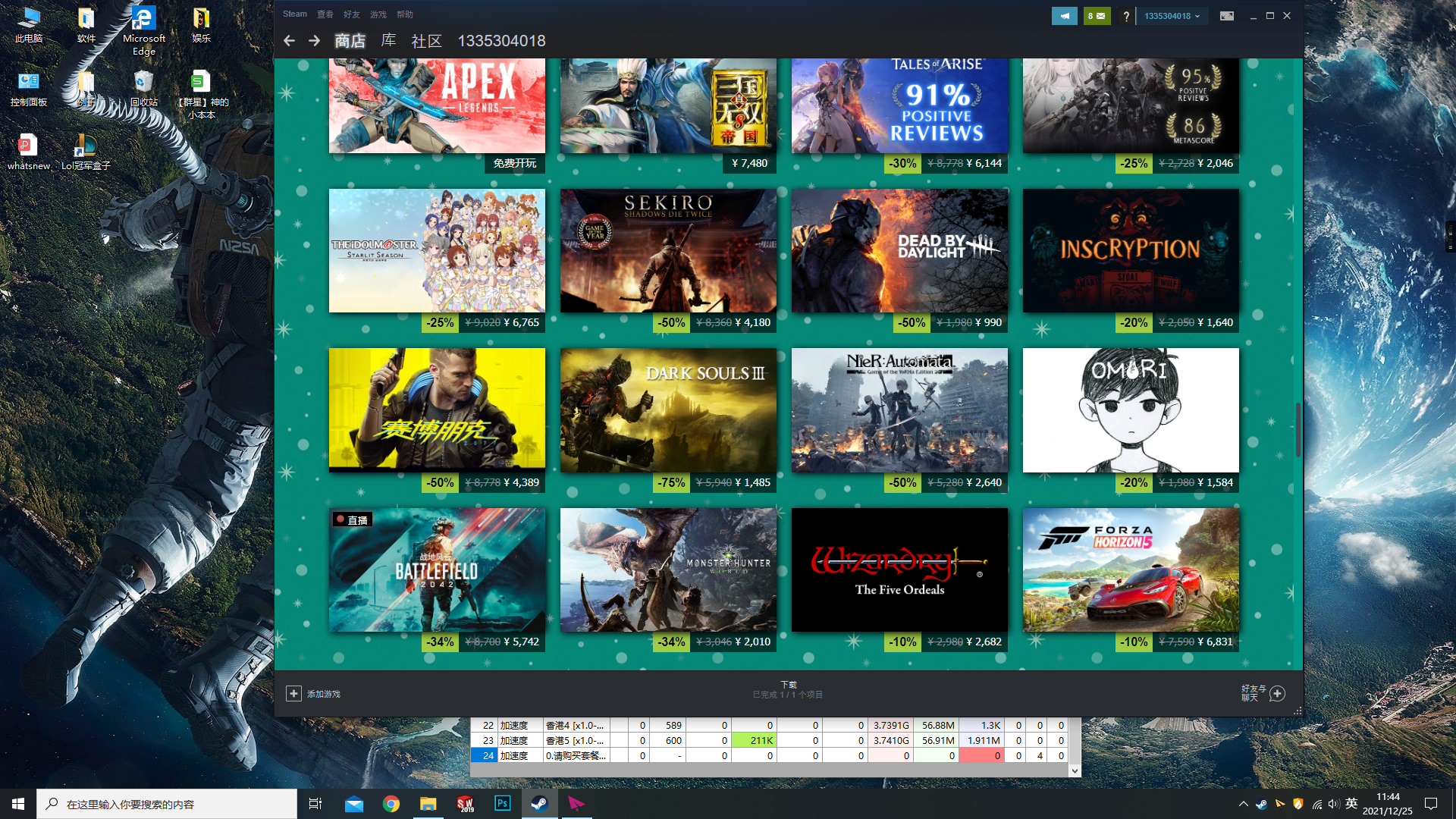Open Steam help question mark icon
This screenshot has height=819, width=1456.
[x=1126, y=16]
